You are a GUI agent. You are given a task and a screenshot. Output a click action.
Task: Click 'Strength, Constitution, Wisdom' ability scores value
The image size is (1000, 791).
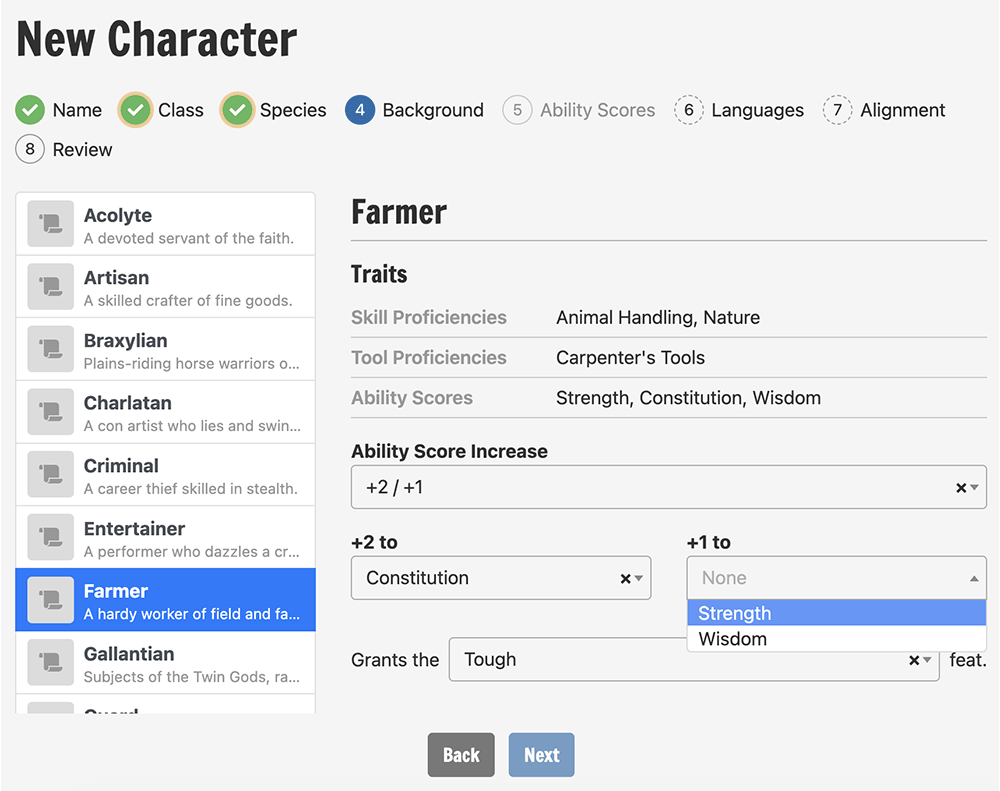tap(688, 397)
